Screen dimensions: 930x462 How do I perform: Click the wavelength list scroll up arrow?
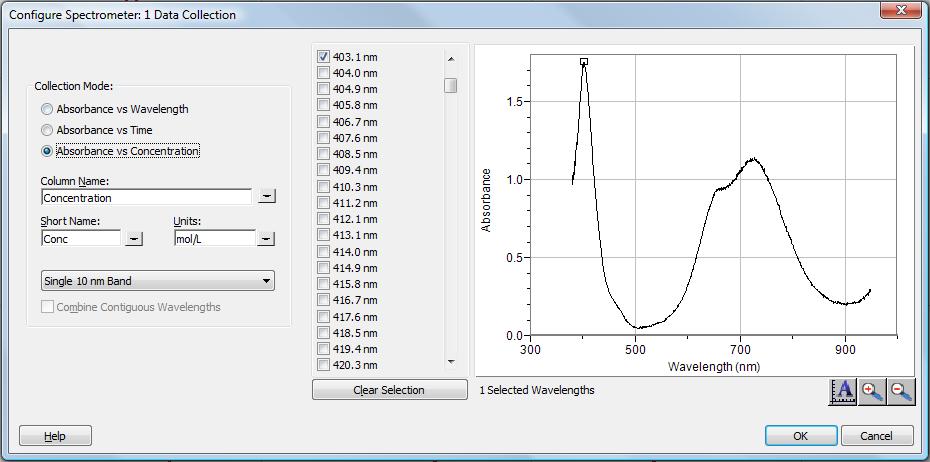(451, 59)
